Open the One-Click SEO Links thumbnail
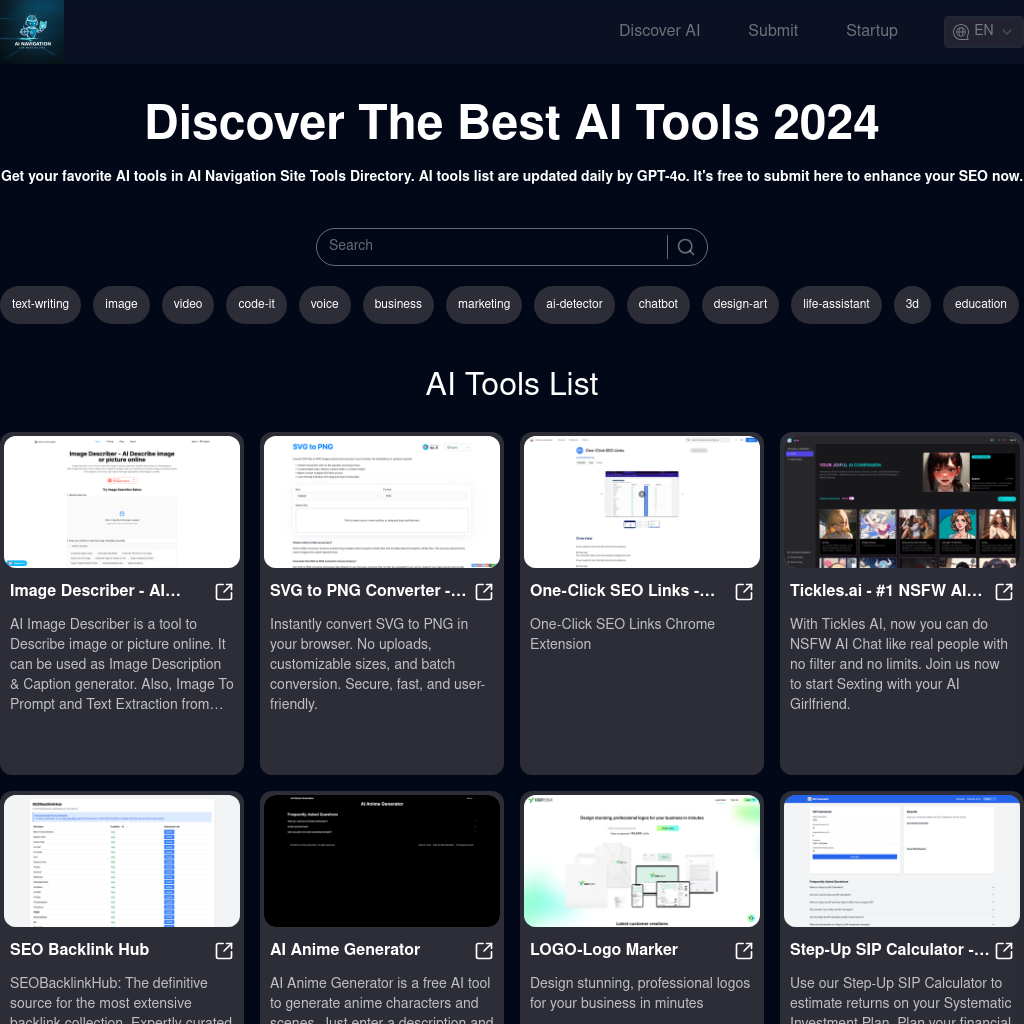 pyautogui.click(x=642, y=502)
